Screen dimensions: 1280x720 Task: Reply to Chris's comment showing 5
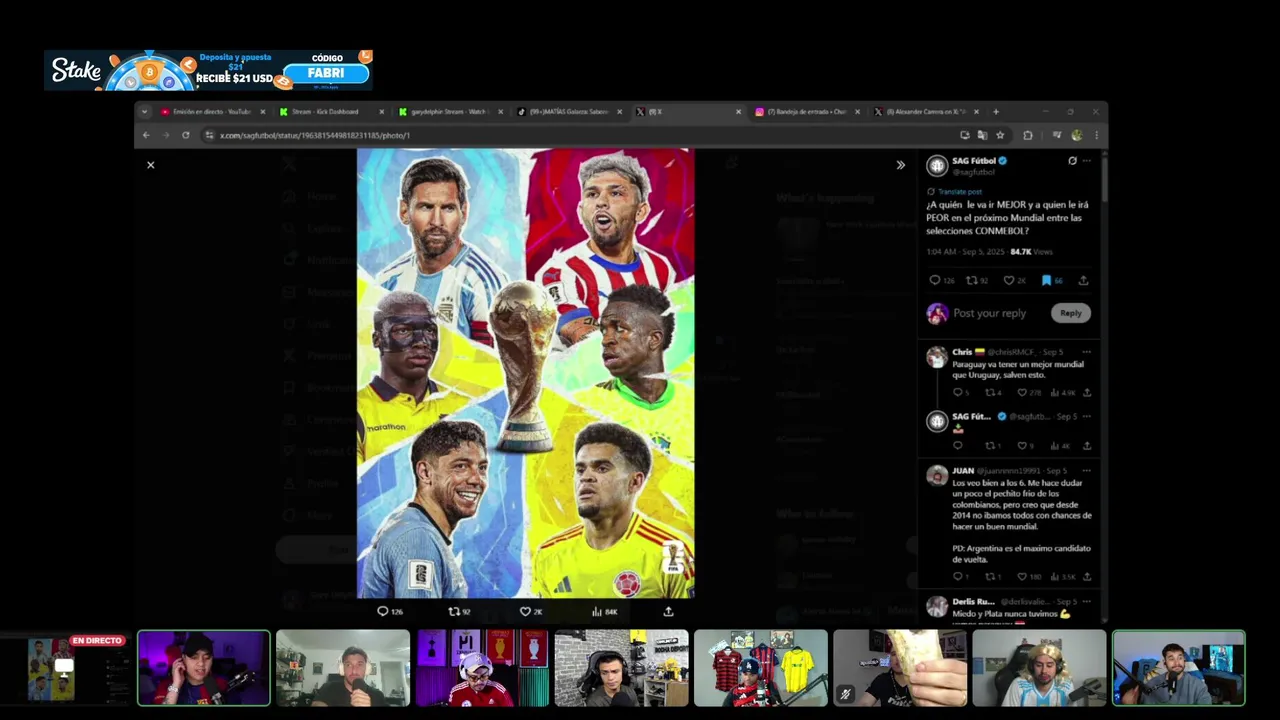coord(961,393)
